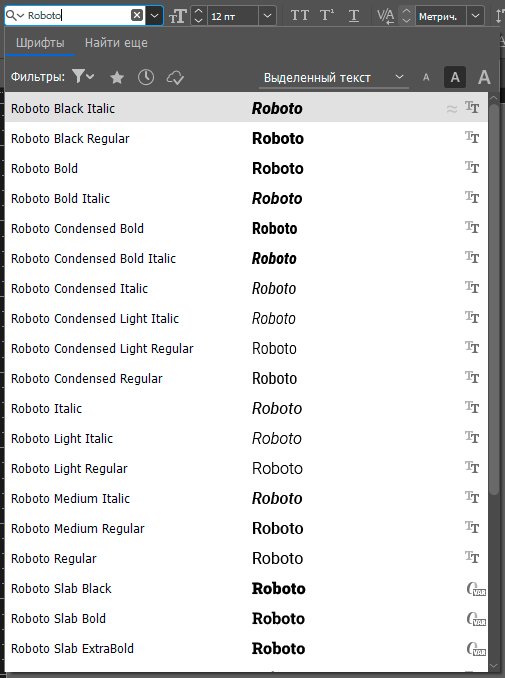Open the font family dropdown arrow

pos(154,16)
